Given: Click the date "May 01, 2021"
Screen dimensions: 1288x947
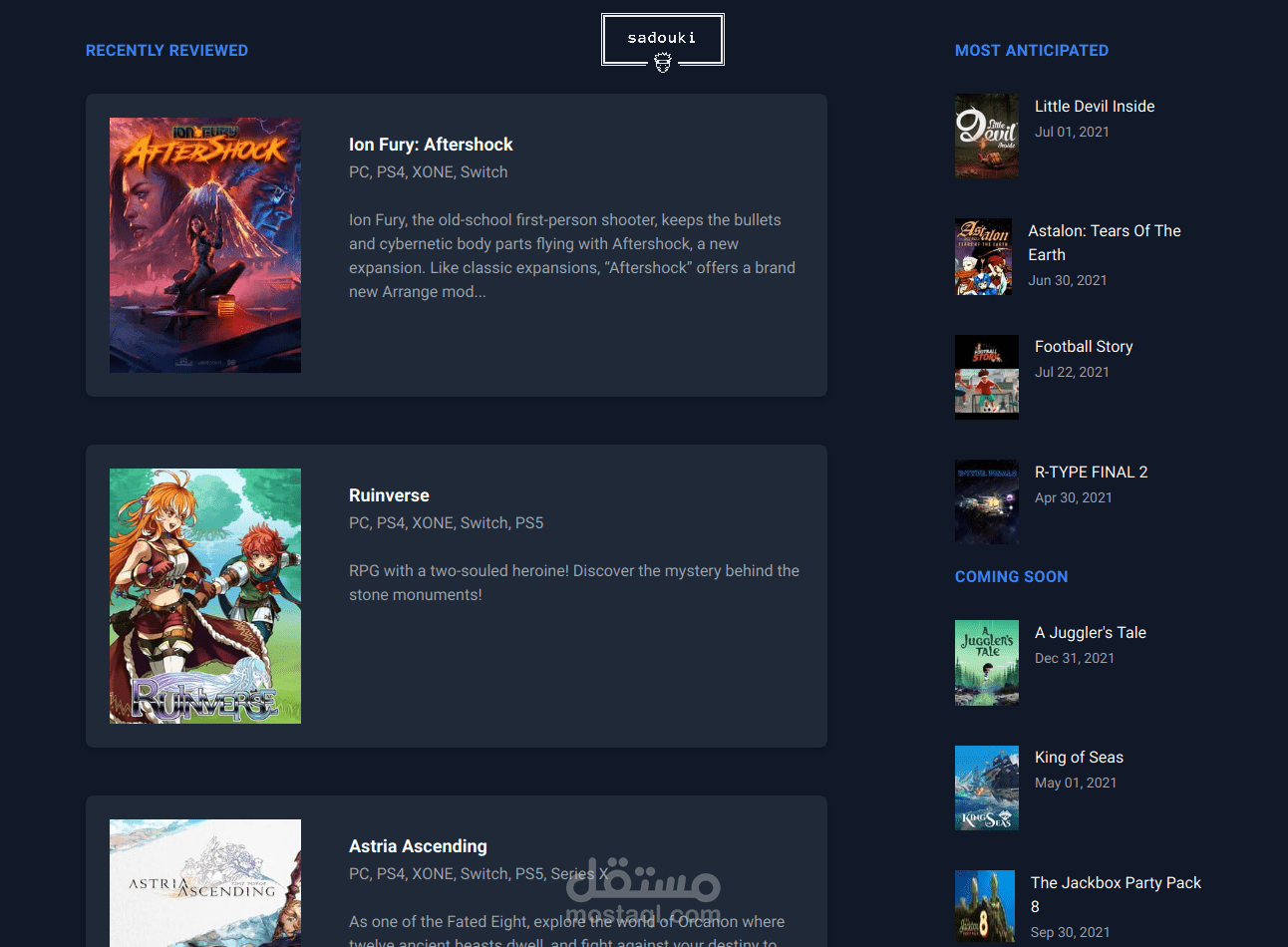Looking at the screenshot, I should [1076, 783].
